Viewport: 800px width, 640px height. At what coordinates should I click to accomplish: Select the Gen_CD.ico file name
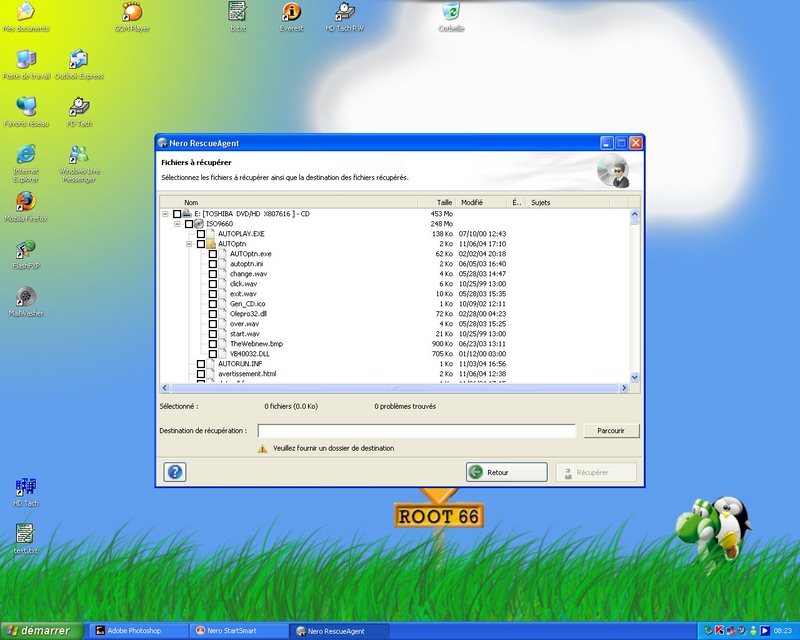click(247, 304)
